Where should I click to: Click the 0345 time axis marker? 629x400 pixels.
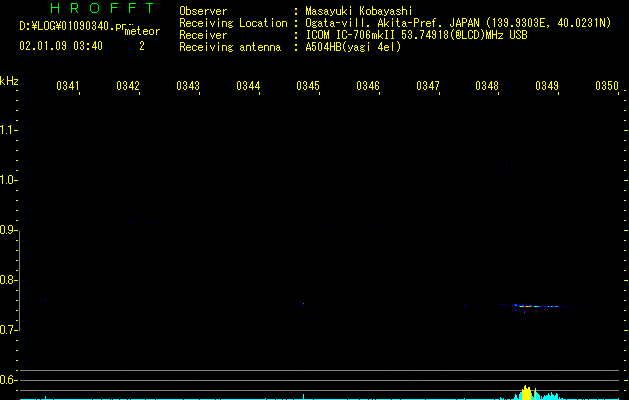coord(308,85)
